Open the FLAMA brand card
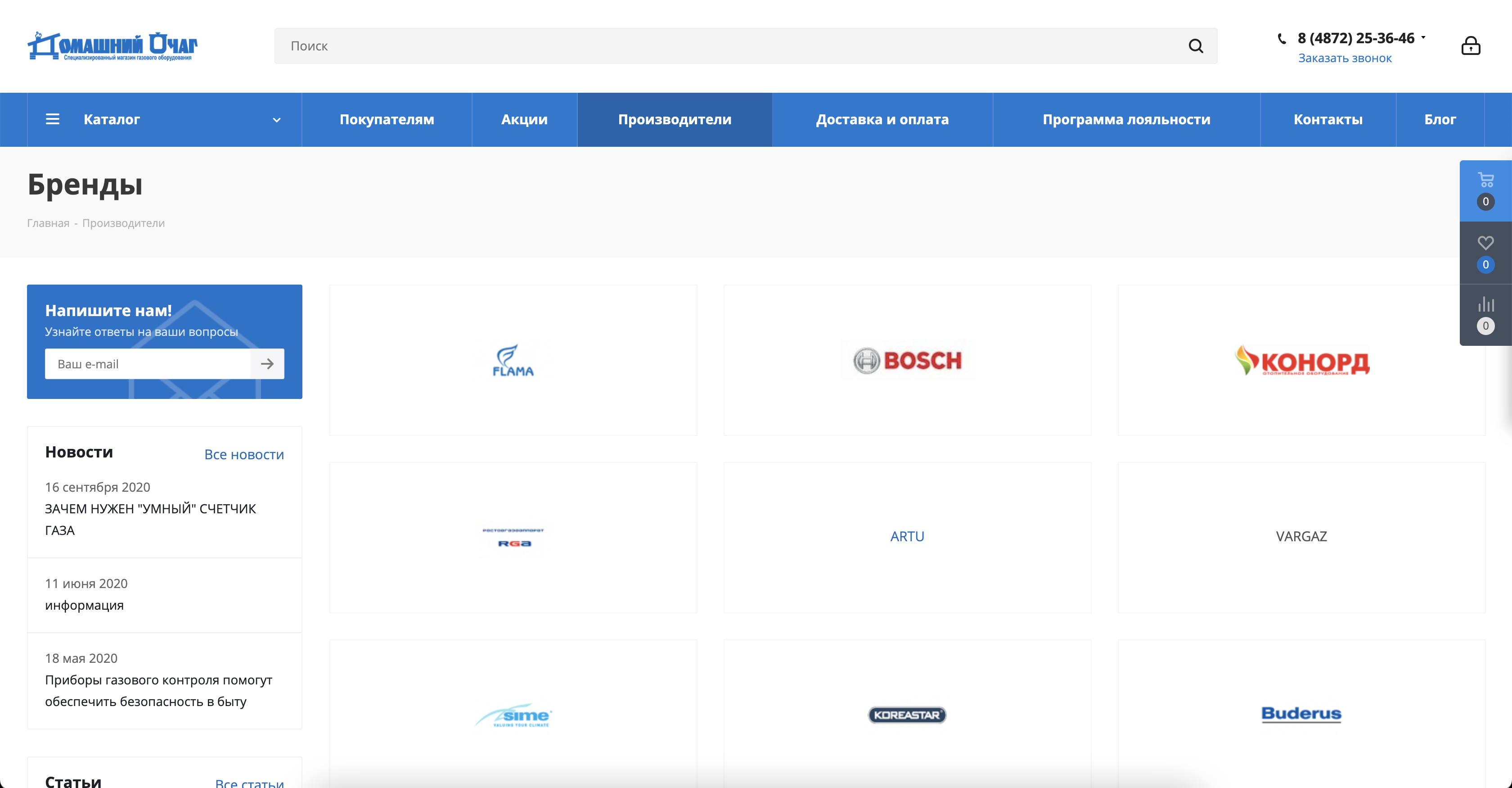Screen dimensions: 1512x788 (x=513, y=360)
